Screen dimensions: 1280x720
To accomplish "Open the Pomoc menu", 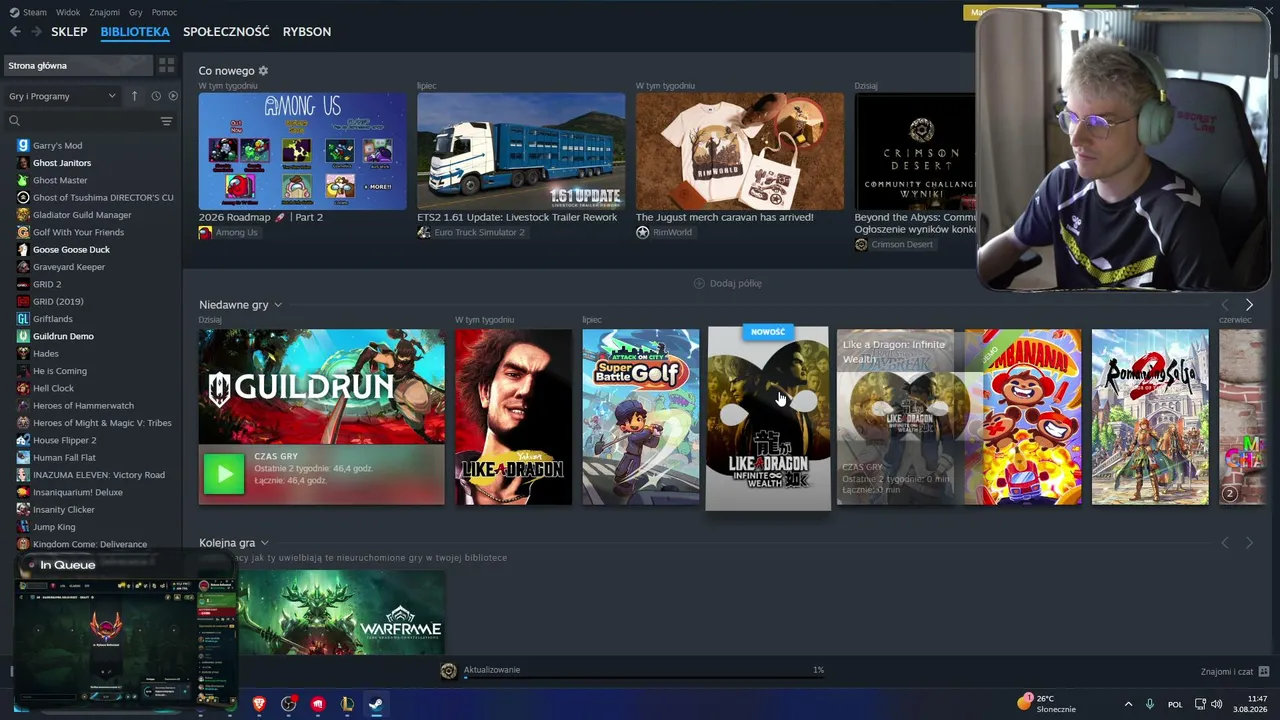I will (x=164, y=12).
